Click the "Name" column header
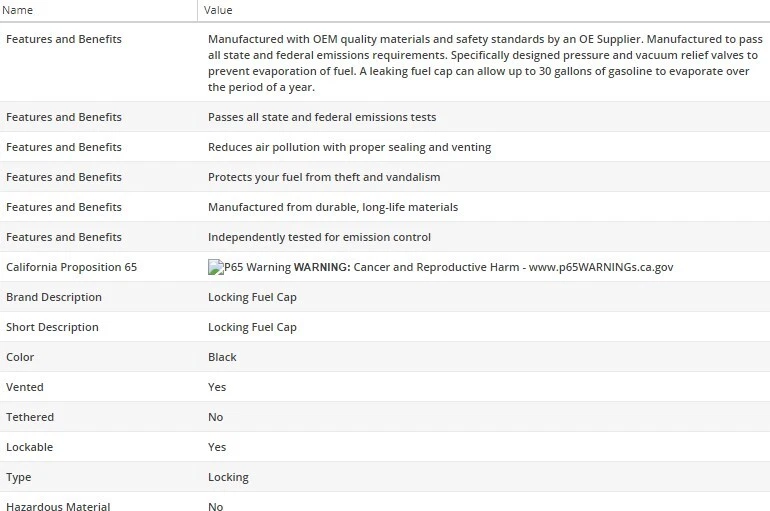 tap(18, 10)
